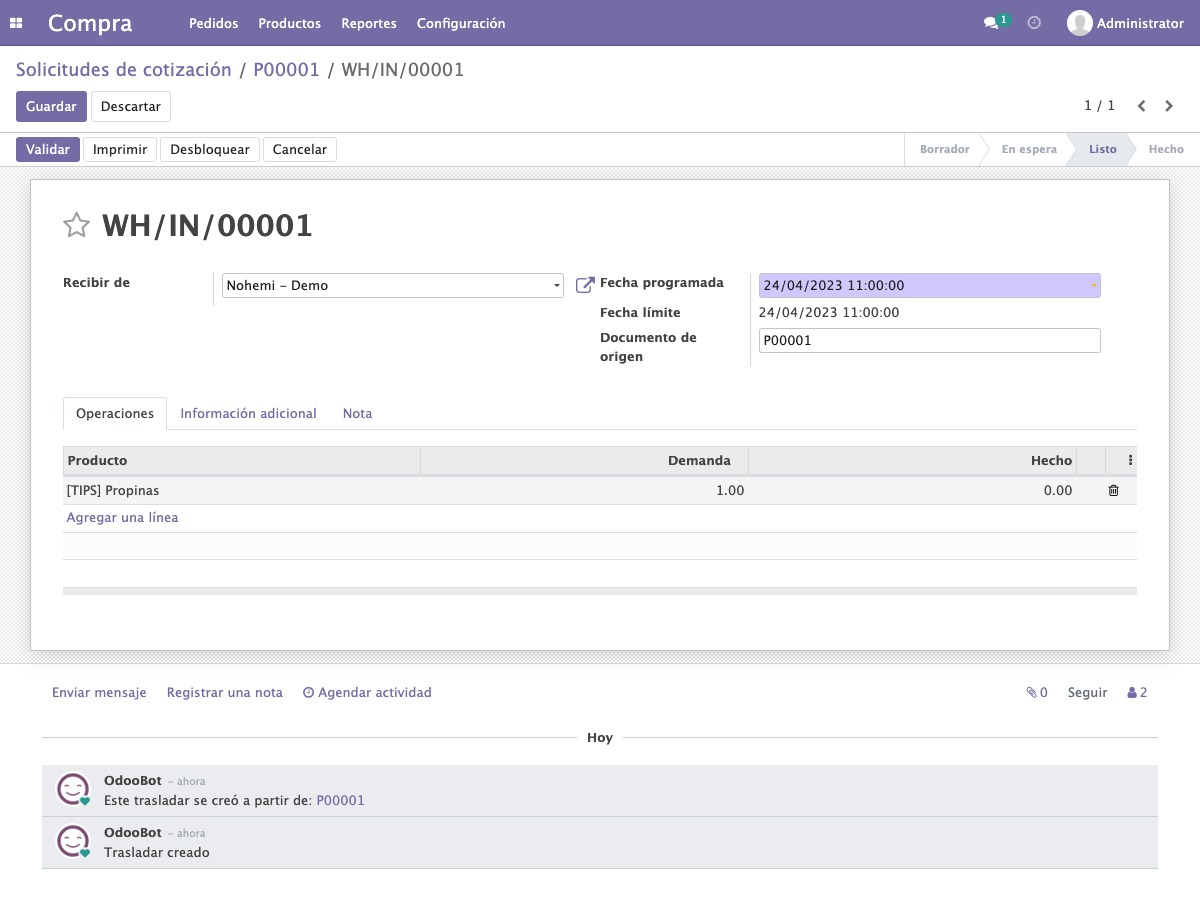Viewport: 1200px width, 900px height.
Task: Select the Hecho status stage
Action: [x=1166, y=149]
